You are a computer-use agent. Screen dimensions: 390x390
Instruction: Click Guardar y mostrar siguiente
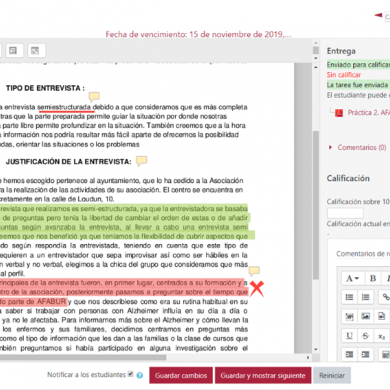point(263,376)
